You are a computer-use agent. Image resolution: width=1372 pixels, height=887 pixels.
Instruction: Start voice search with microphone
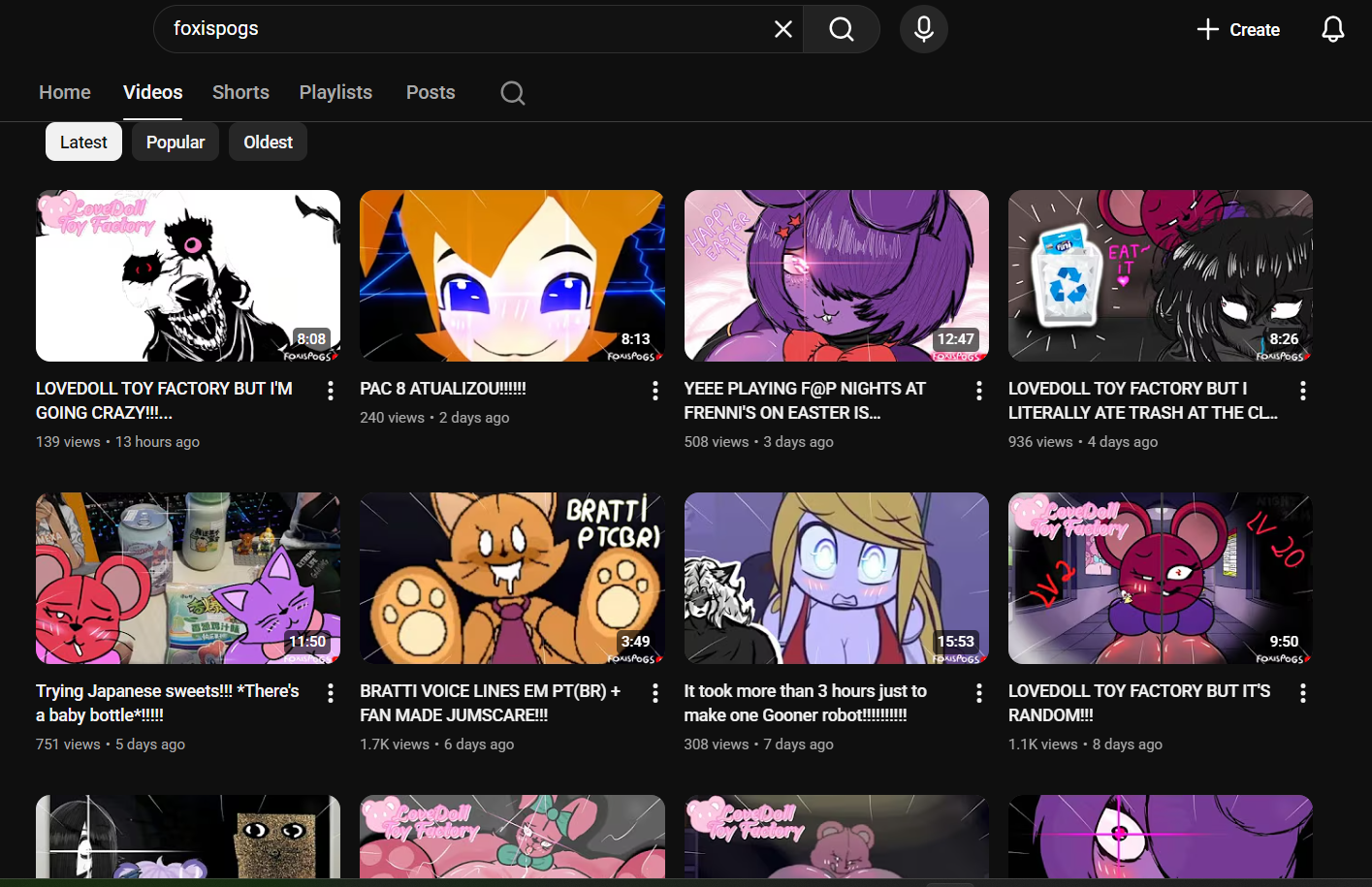pos(924,29)
